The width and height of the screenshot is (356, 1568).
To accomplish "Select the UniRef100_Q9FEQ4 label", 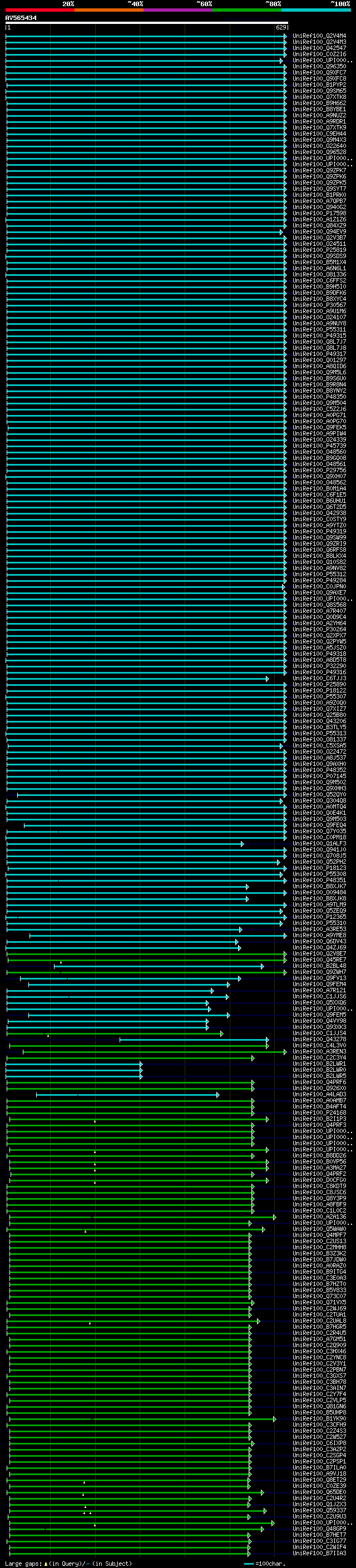I will point(319,825).
